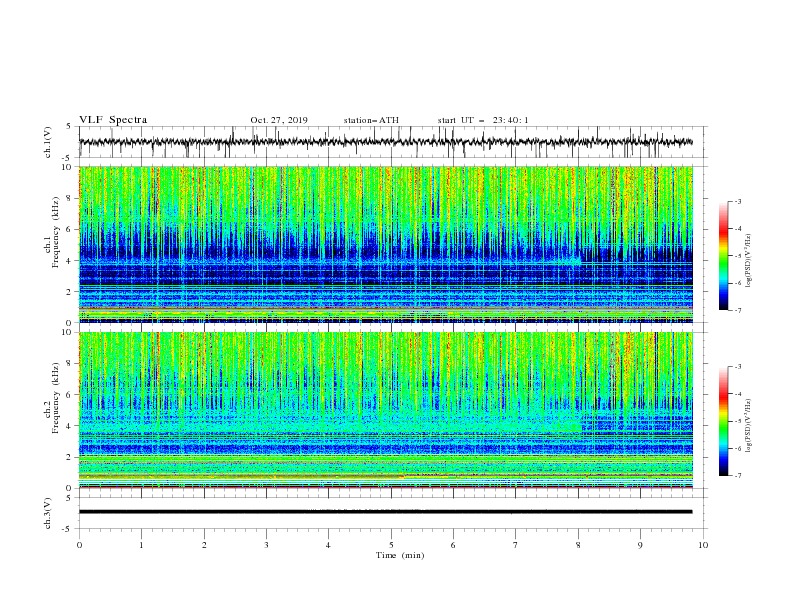Image resolution: width=792 pixels, height=612 pixels.
Task: Click the "10" tick on the time axis
Action: pyautogui.click(x=703, y=545)
